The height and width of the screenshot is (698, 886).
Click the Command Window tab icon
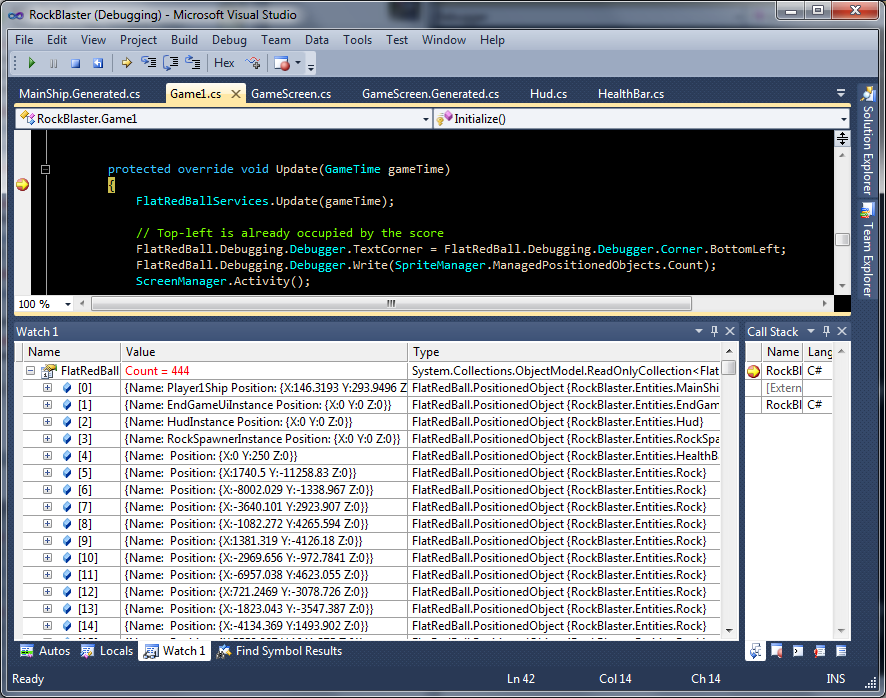[798, 651]
